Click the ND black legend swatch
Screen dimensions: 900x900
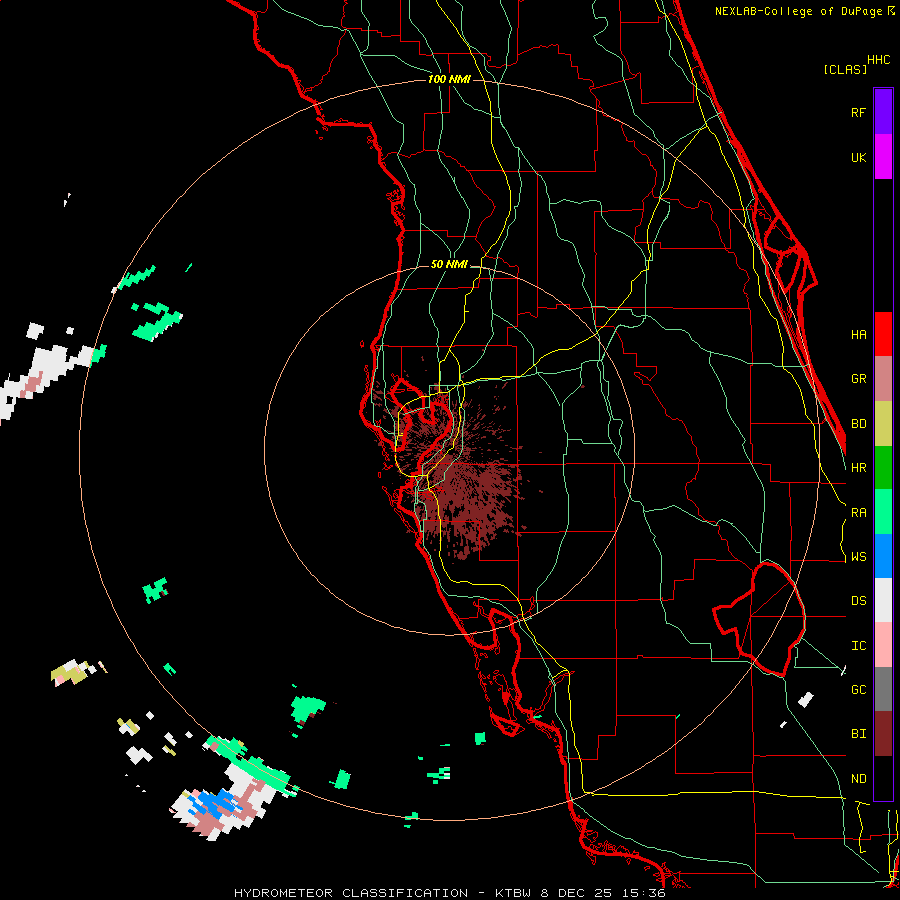(883, 778)
